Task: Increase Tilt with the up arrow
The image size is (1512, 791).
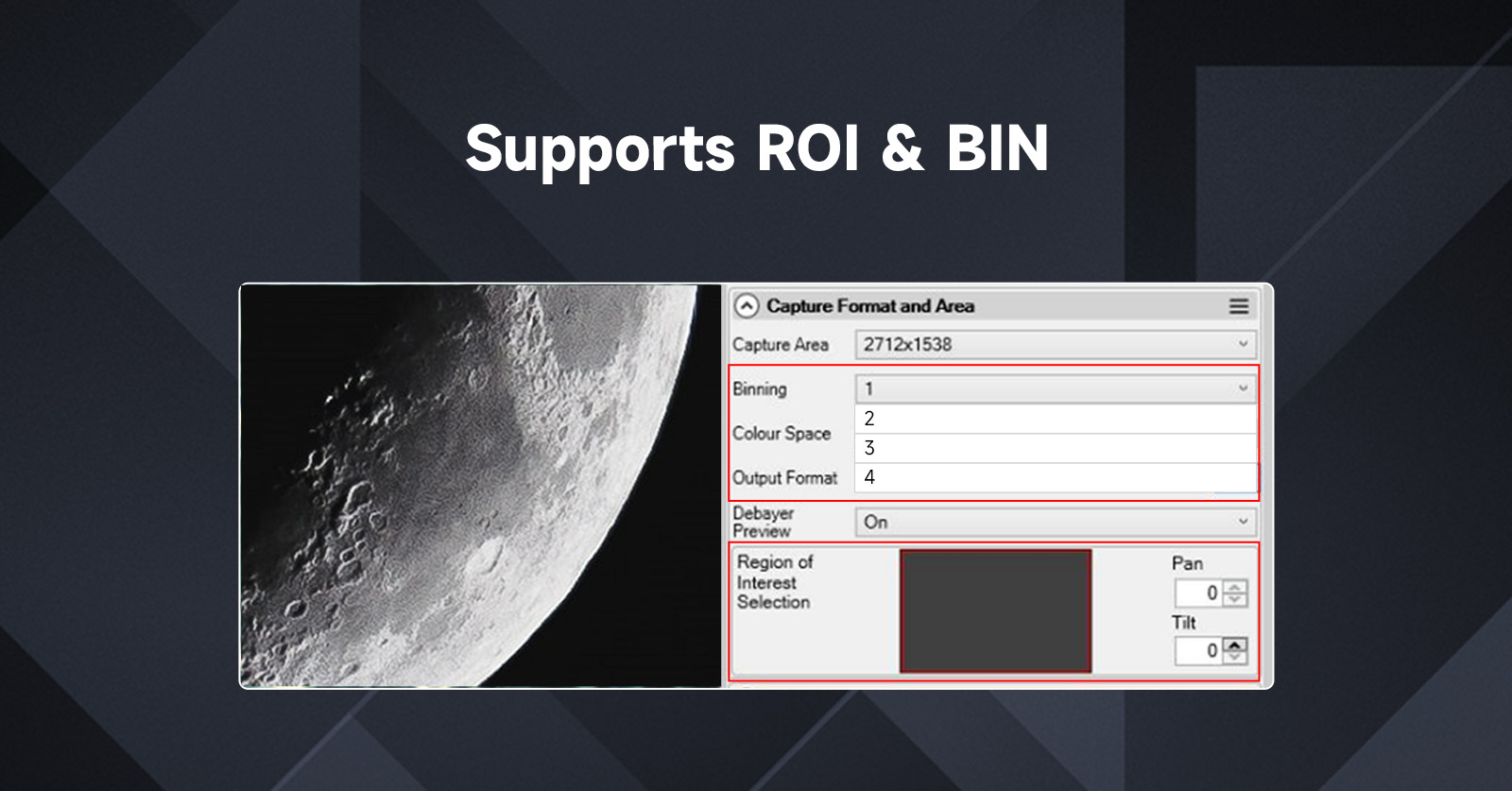Action: click(1235, 645)
